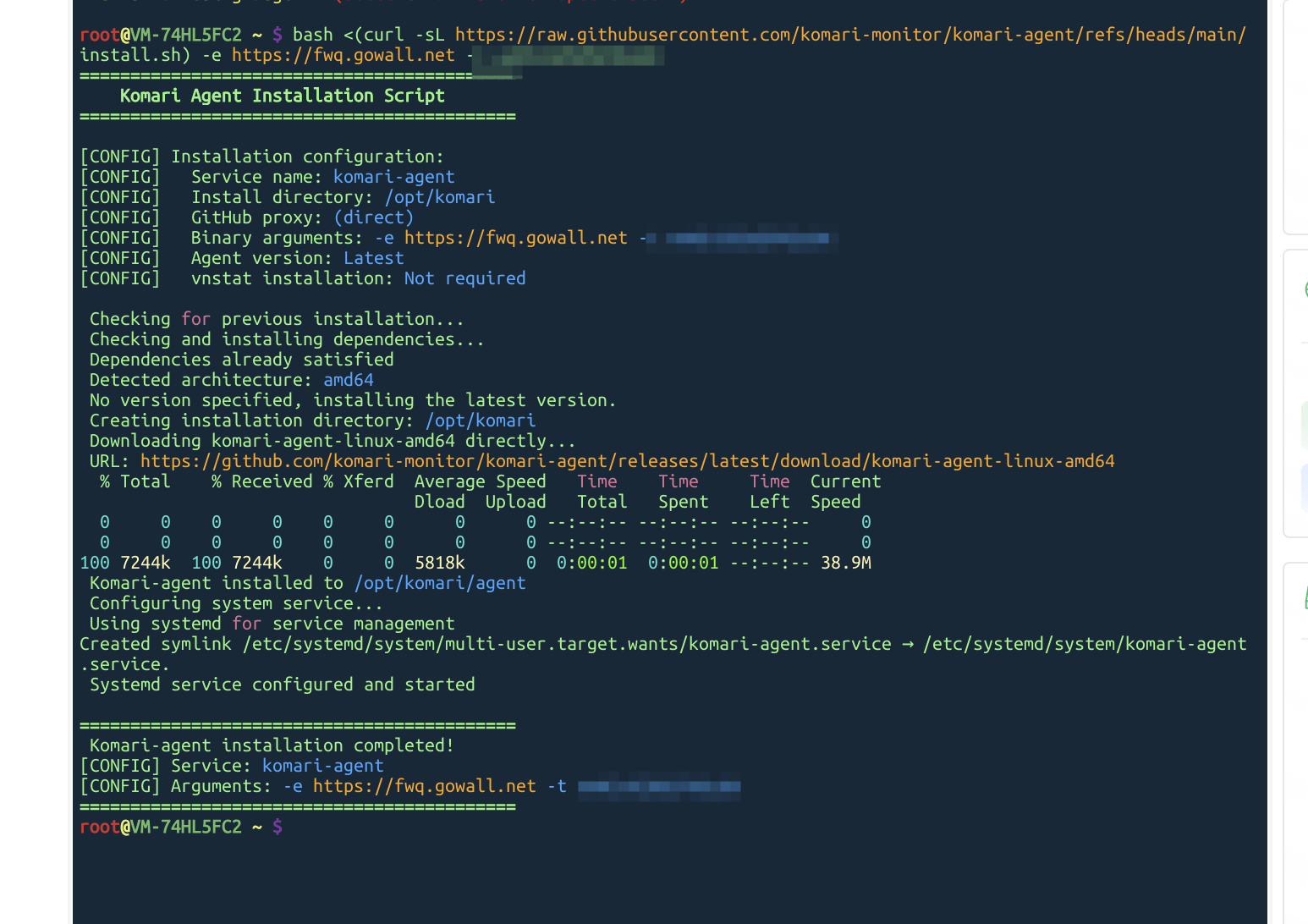Click 'Dependencies already satisfied' line
Screen dimensions: 1308x924
(x=241, y=360)
